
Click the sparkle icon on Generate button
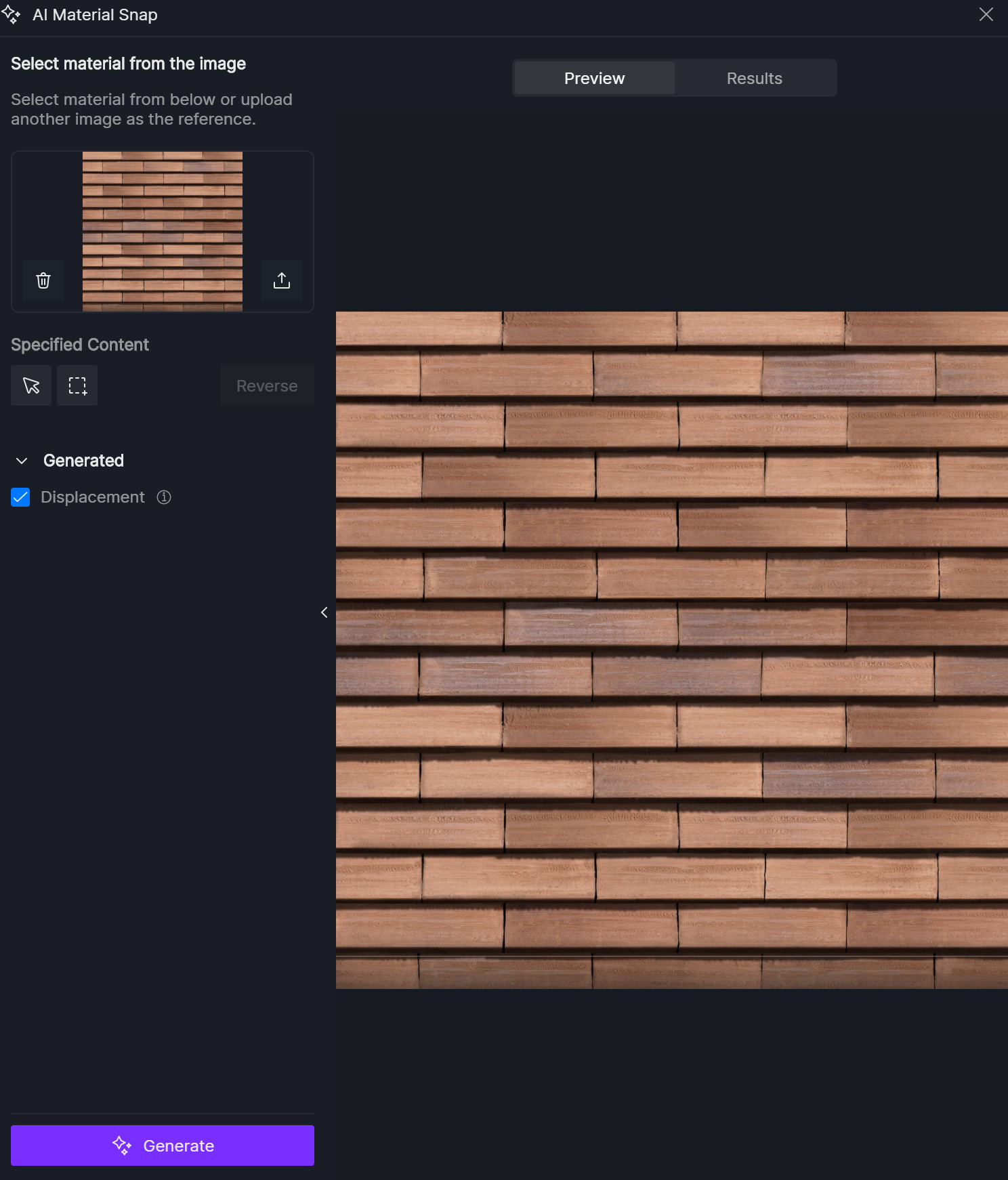122,1145
